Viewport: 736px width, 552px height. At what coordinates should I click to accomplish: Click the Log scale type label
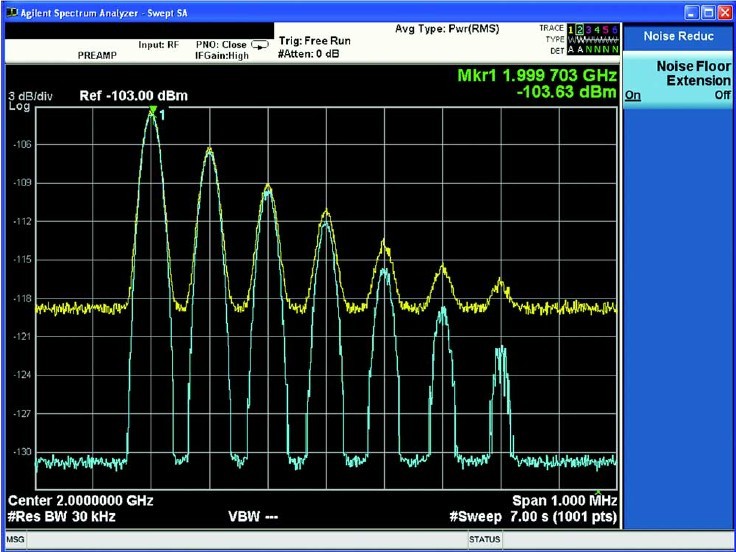pyautogui.click(x=19, y=107)
